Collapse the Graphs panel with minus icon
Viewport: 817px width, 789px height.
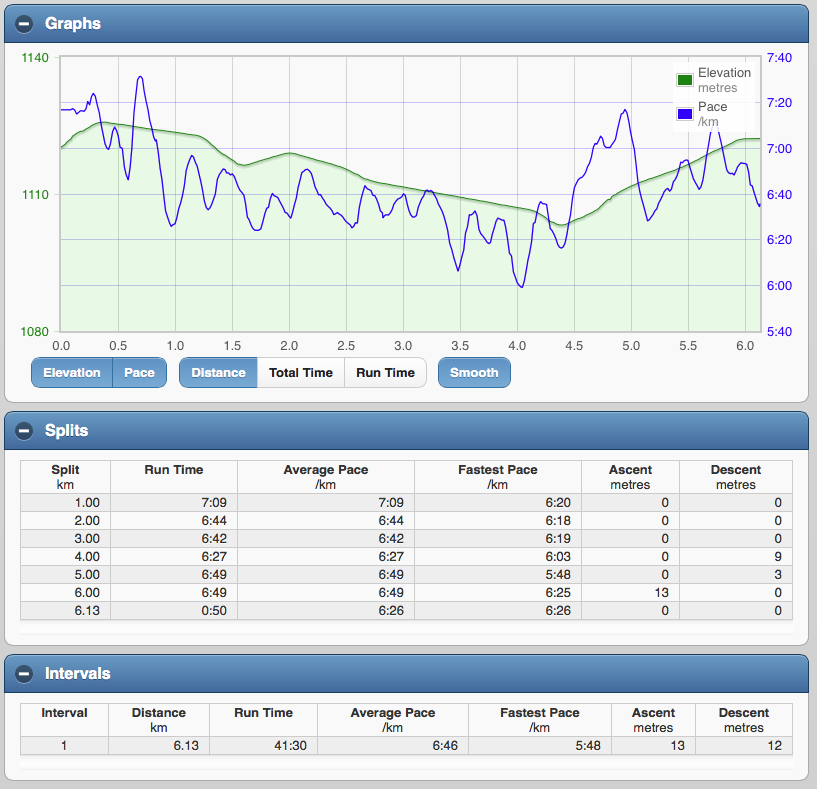click(24, 24)
